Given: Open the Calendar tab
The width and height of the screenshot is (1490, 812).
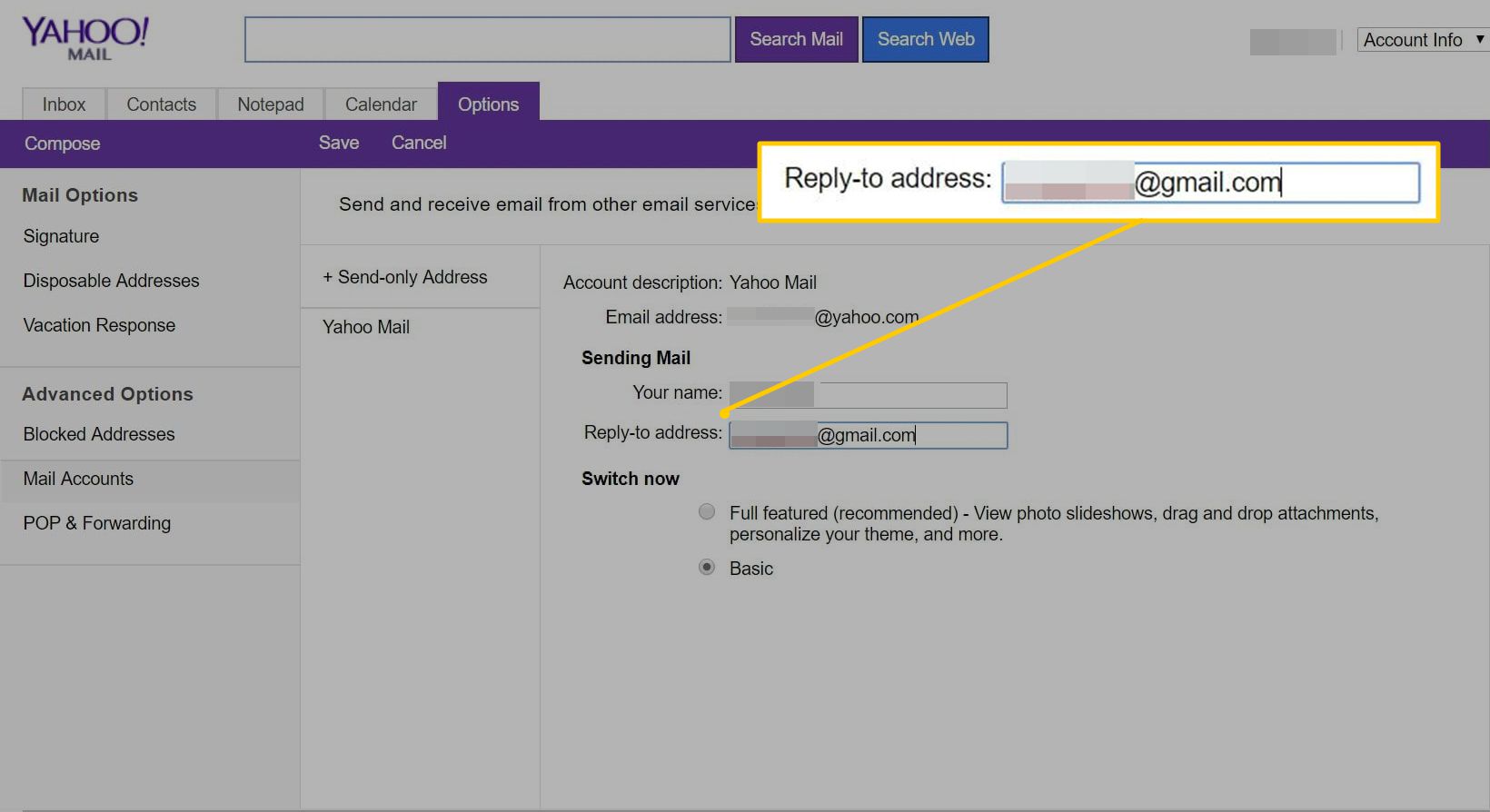Looking at the screenshot, I should point(381,104).
